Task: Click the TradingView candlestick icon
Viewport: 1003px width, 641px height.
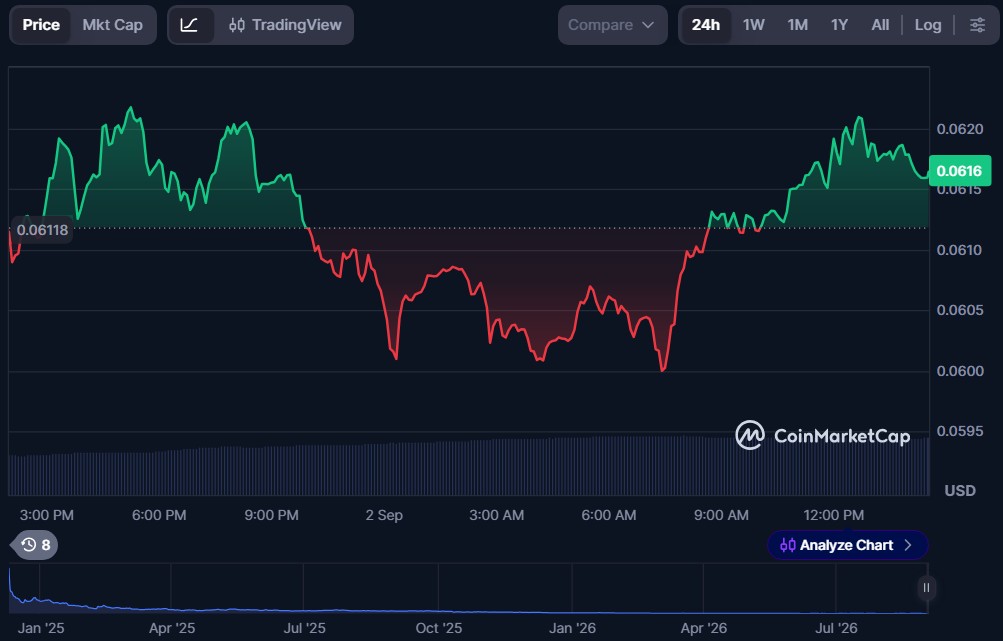Action: 237,25
